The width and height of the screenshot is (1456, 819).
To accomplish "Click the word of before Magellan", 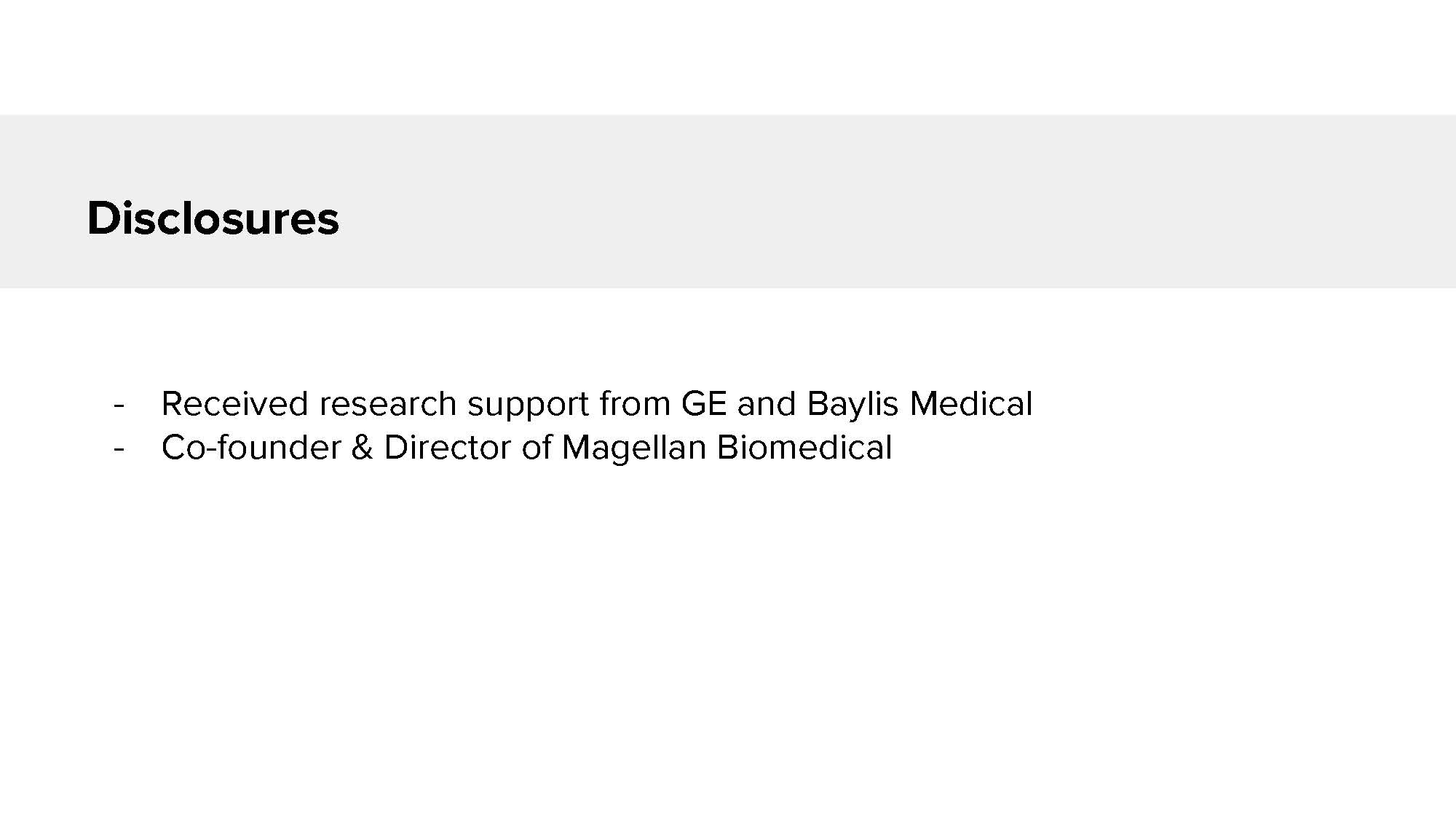I will (x=537, y=448).
